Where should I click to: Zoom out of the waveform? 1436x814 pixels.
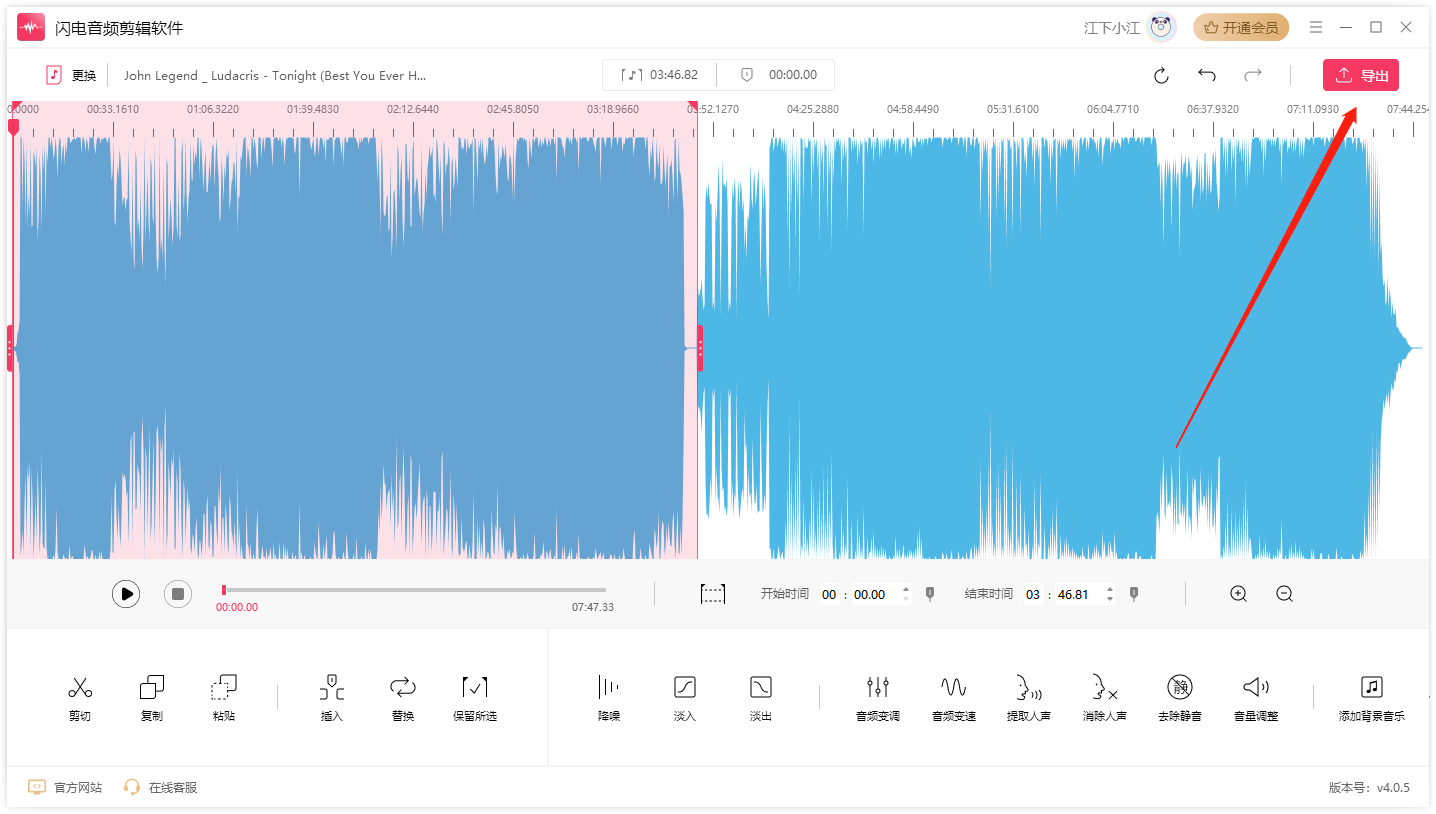pyautogui.click(x=1285, y=594)
